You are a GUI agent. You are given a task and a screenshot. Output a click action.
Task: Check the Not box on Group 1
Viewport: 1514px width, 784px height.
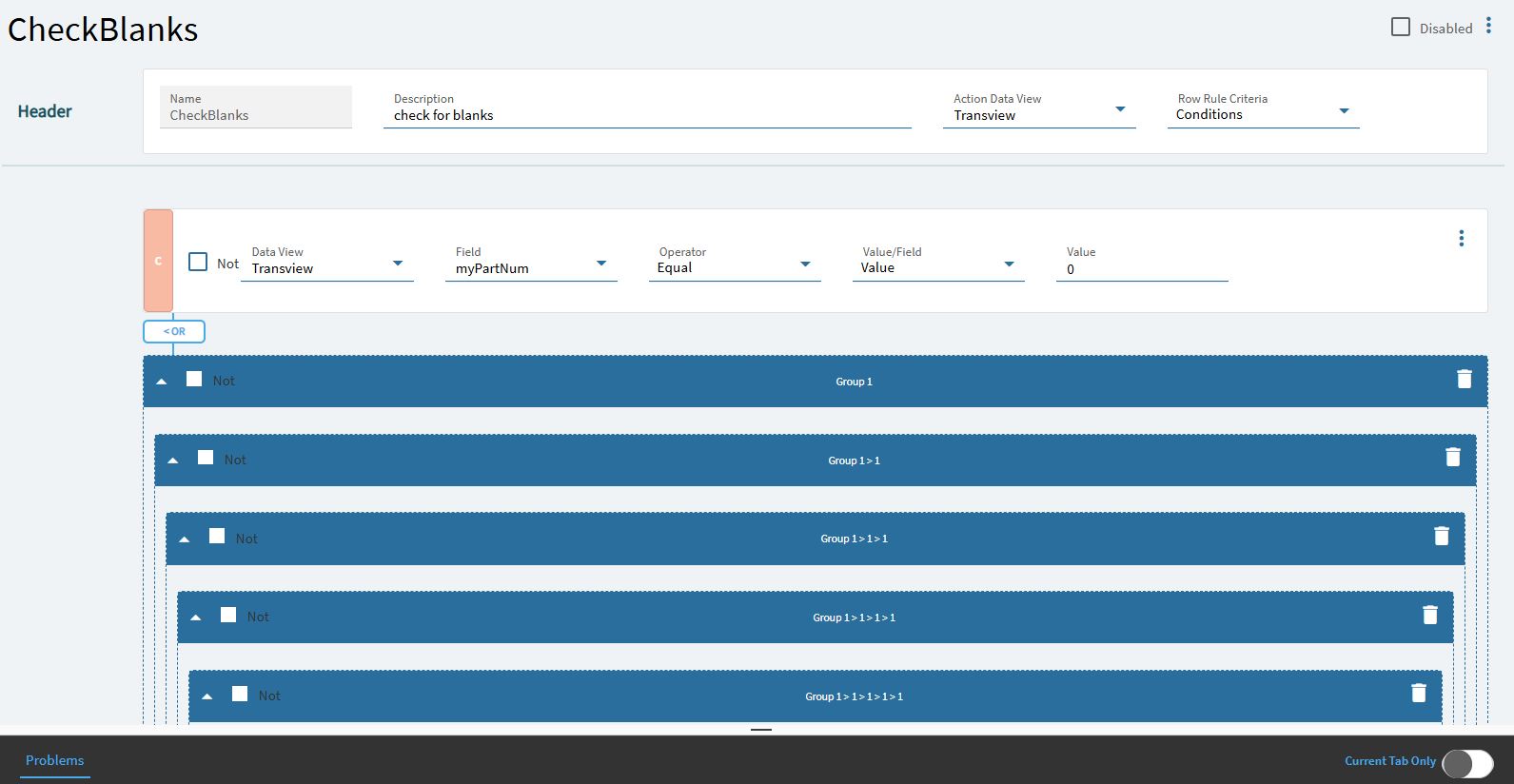click(x=194, y=379)
